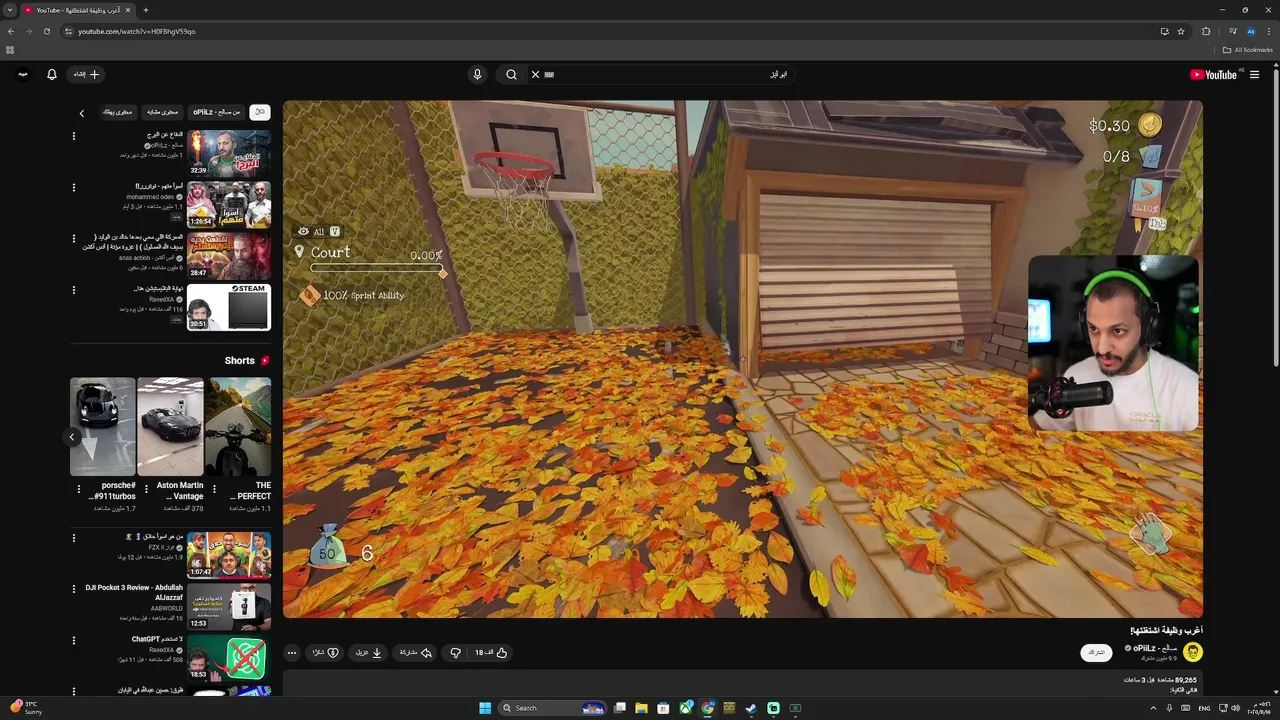
Task: Open Windows Start menu
Action: point(485,708)
